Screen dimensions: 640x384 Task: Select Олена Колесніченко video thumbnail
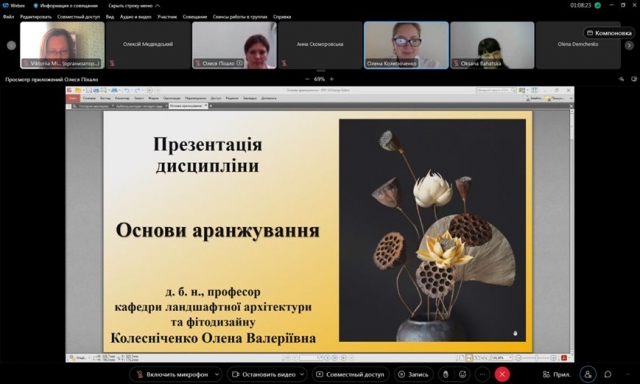click(406, 45)
